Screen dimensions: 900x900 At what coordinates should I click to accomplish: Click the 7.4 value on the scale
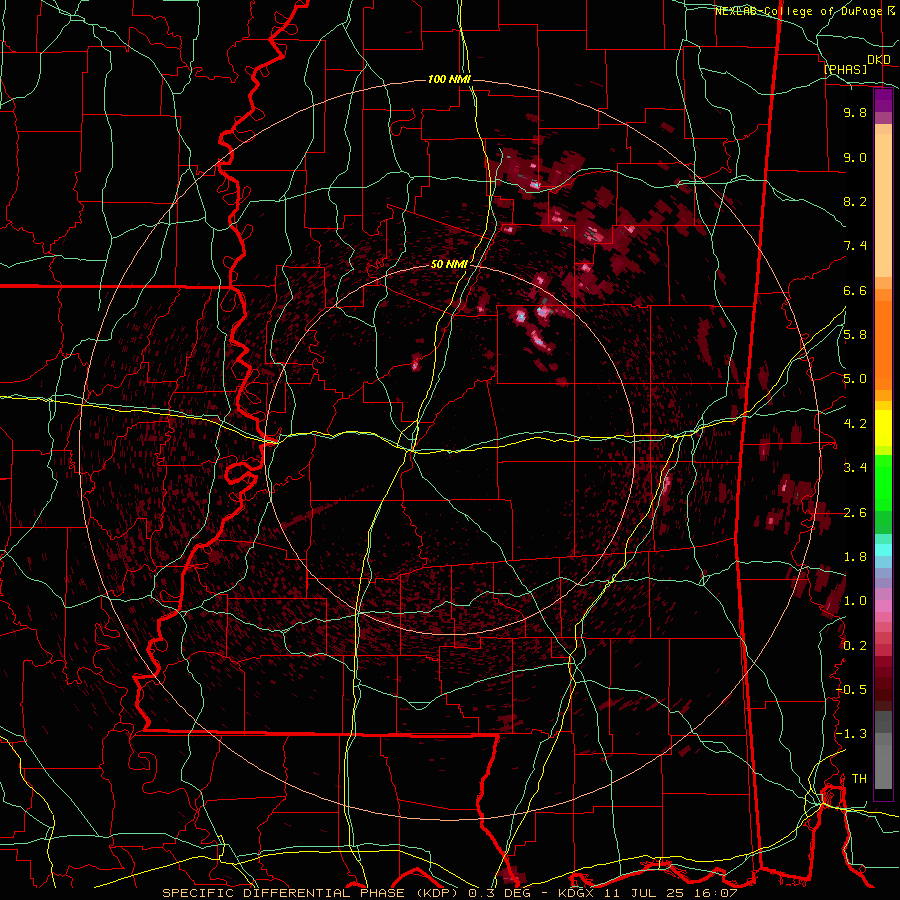[855, 246]
